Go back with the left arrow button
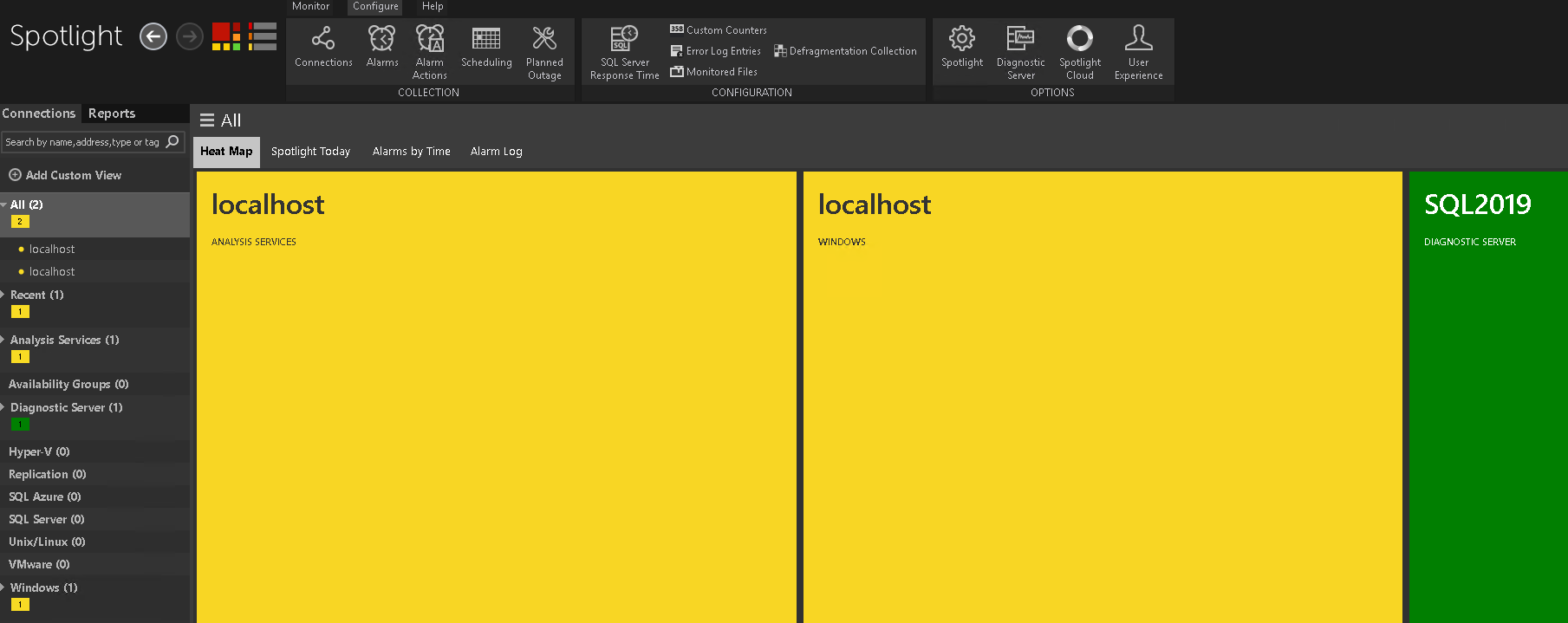1568x623 pixels. pos(153,36)
